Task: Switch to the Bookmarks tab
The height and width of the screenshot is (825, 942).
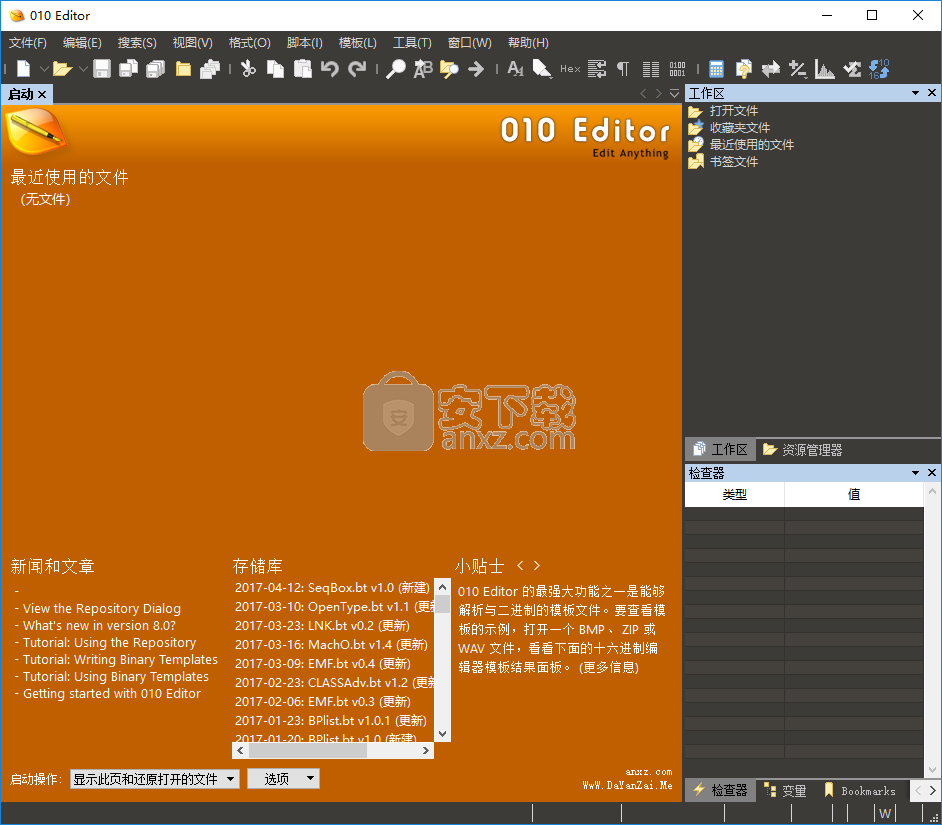Action: click(860, 791)
